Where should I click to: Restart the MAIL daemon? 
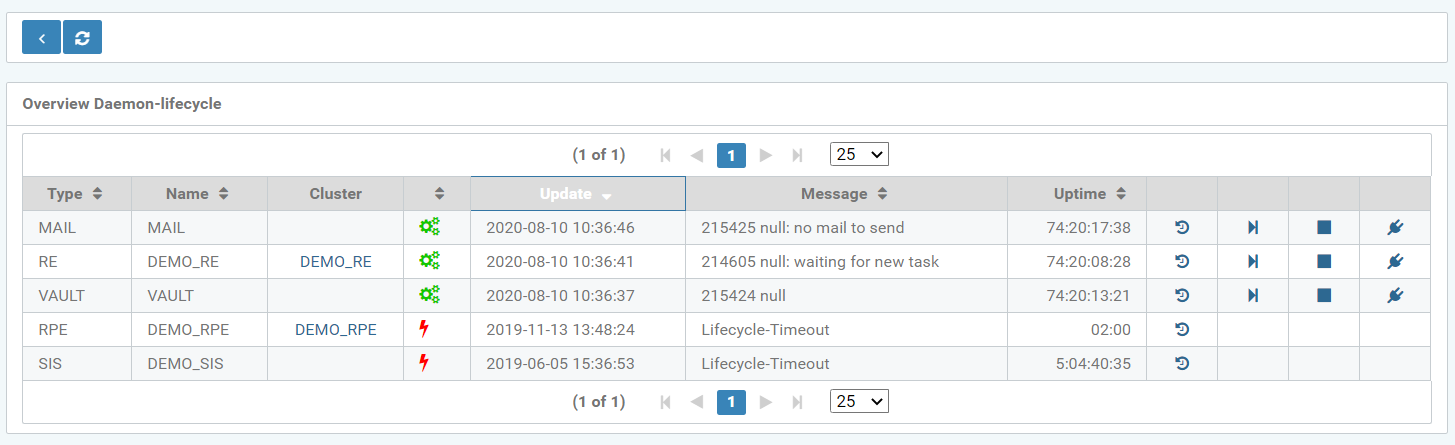pyautogui.click(x=1181, y=228)
